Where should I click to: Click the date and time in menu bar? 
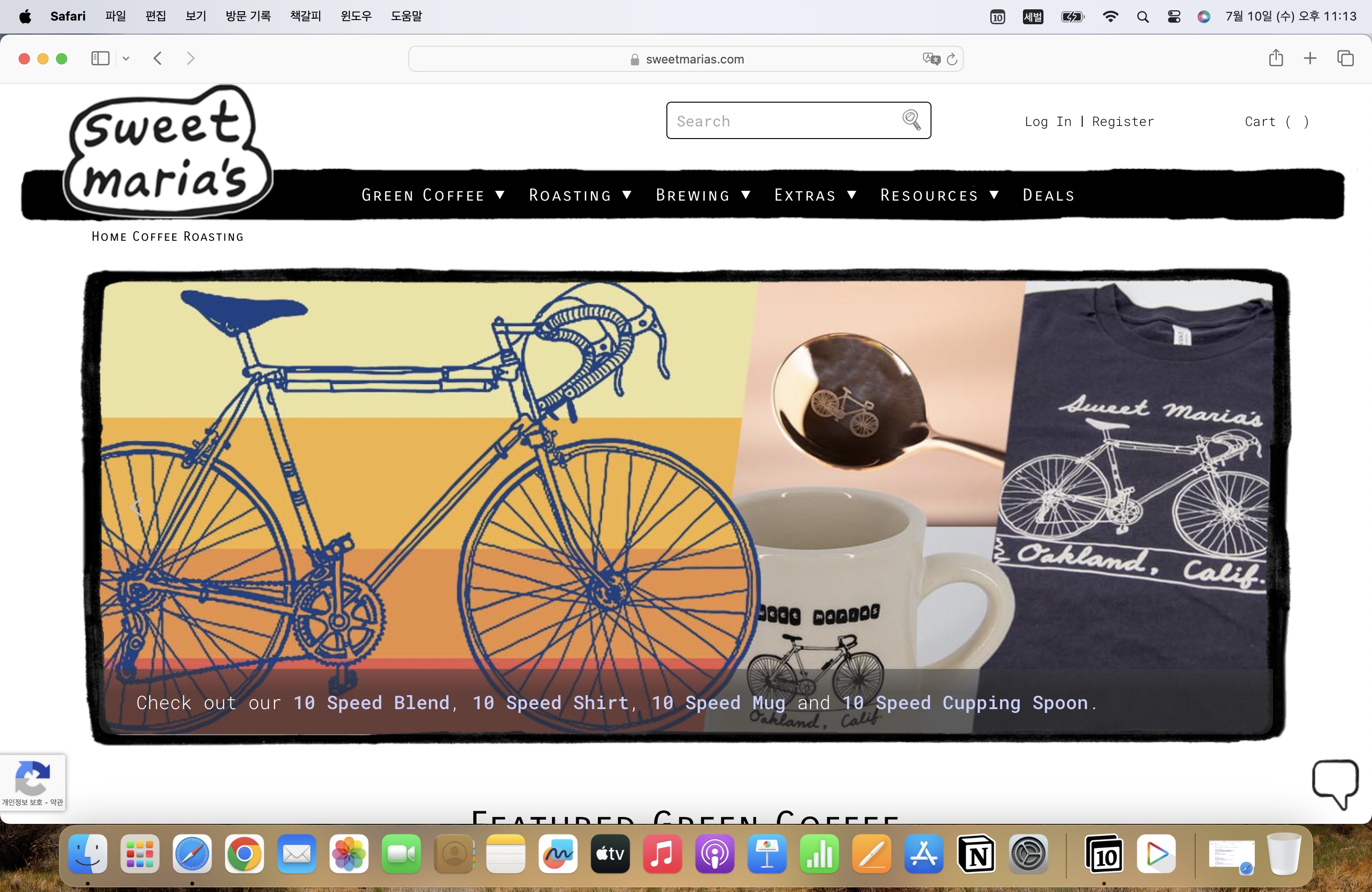point(1290,16)
